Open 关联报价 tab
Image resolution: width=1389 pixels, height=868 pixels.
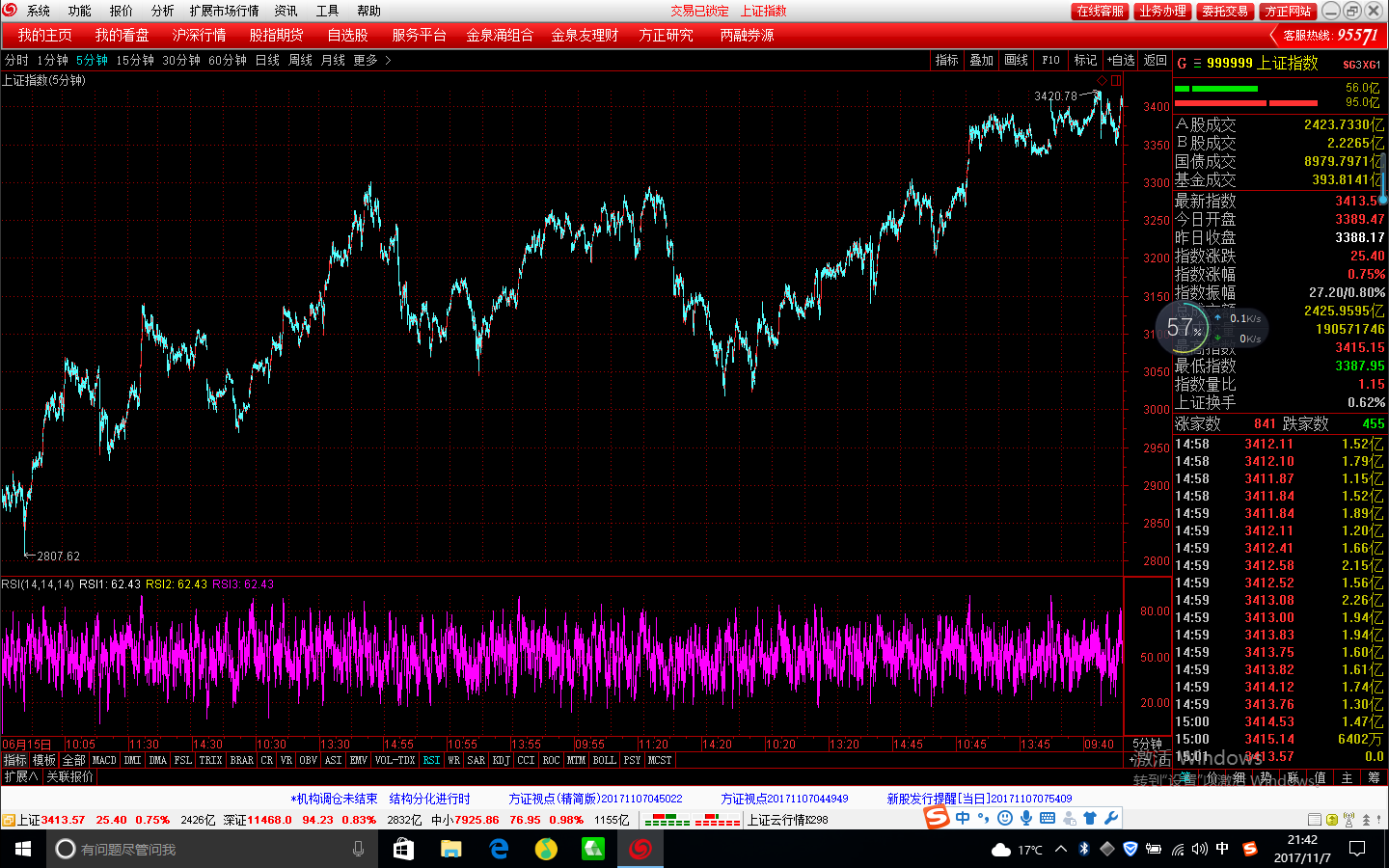click(x=69, y=776)
